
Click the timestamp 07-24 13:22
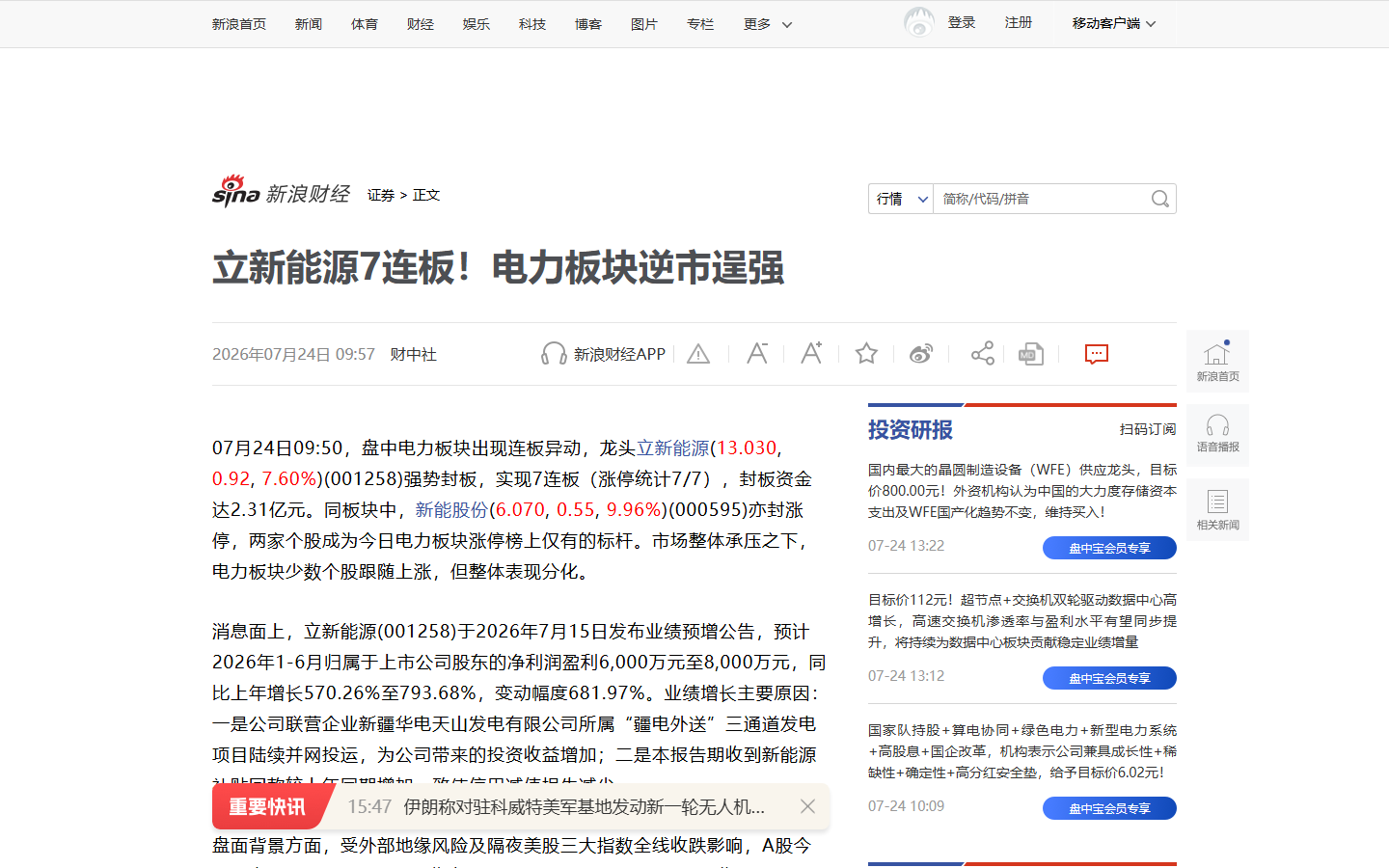[x=906, y=546]
